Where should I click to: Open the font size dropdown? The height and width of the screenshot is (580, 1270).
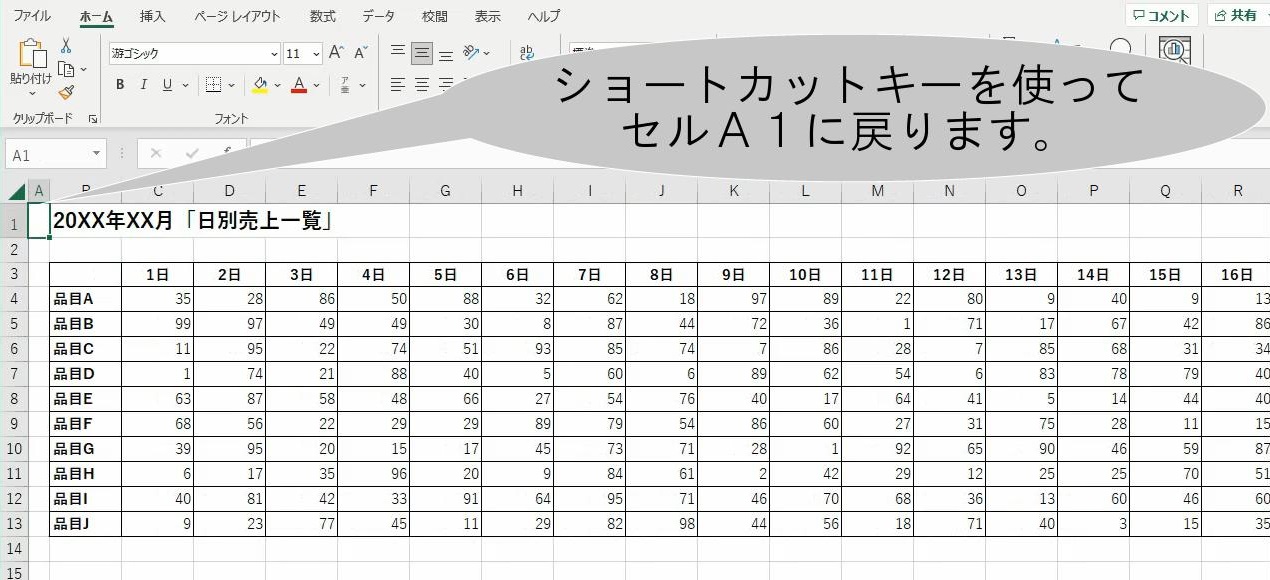(x=314, y=52)
